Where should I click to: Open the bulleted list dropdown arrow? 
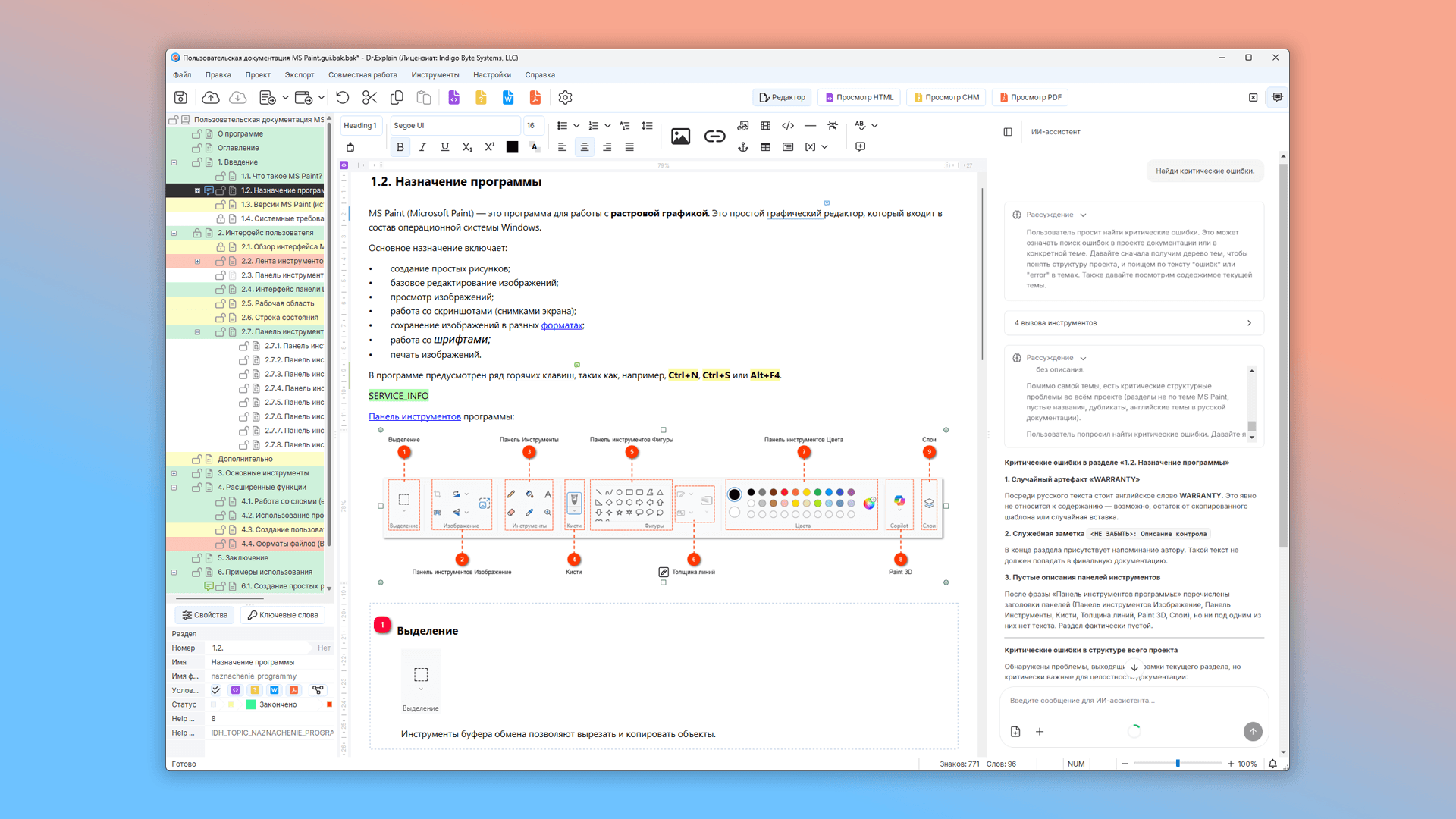576,126
